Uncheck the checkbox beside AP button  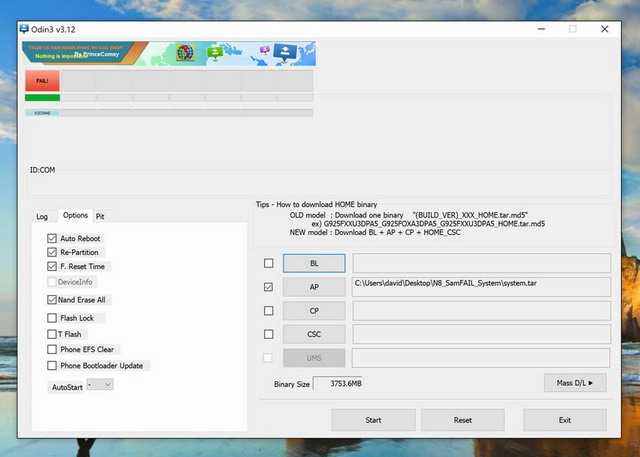tap(268, 287)
